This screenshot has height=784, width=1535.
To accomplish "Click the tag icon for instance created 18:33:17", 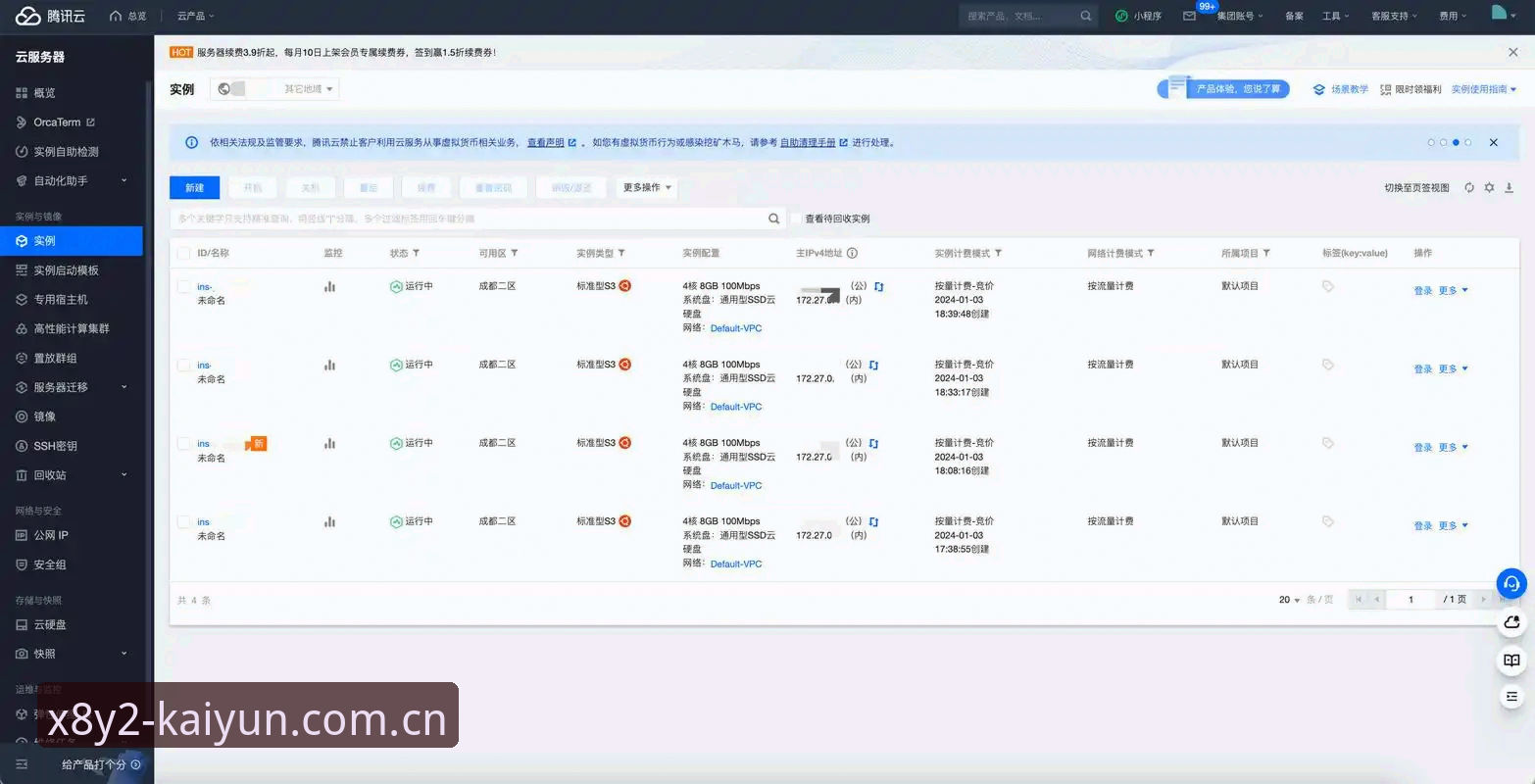I will [x=1328, y=365].
